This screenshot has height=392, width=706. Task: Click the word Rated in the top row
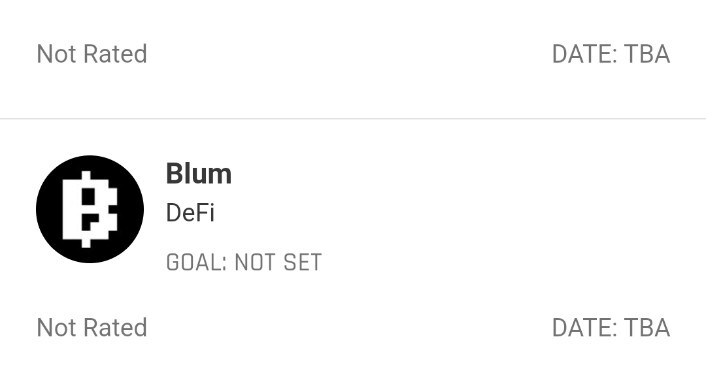115,54
